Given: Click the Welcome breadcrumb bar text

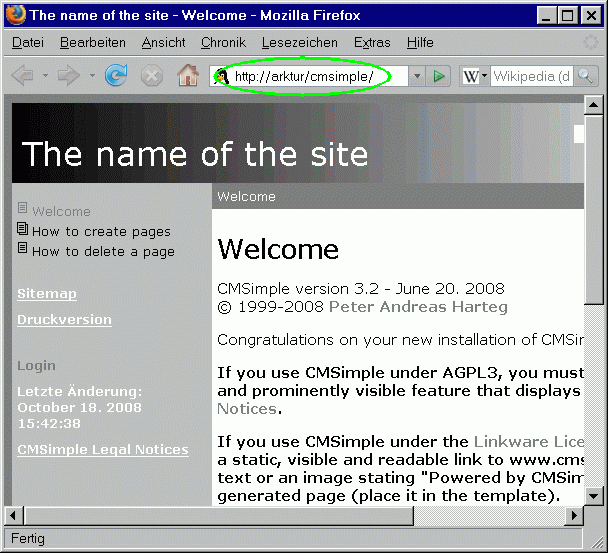Looking at the screenshot, I should [246, 197].
